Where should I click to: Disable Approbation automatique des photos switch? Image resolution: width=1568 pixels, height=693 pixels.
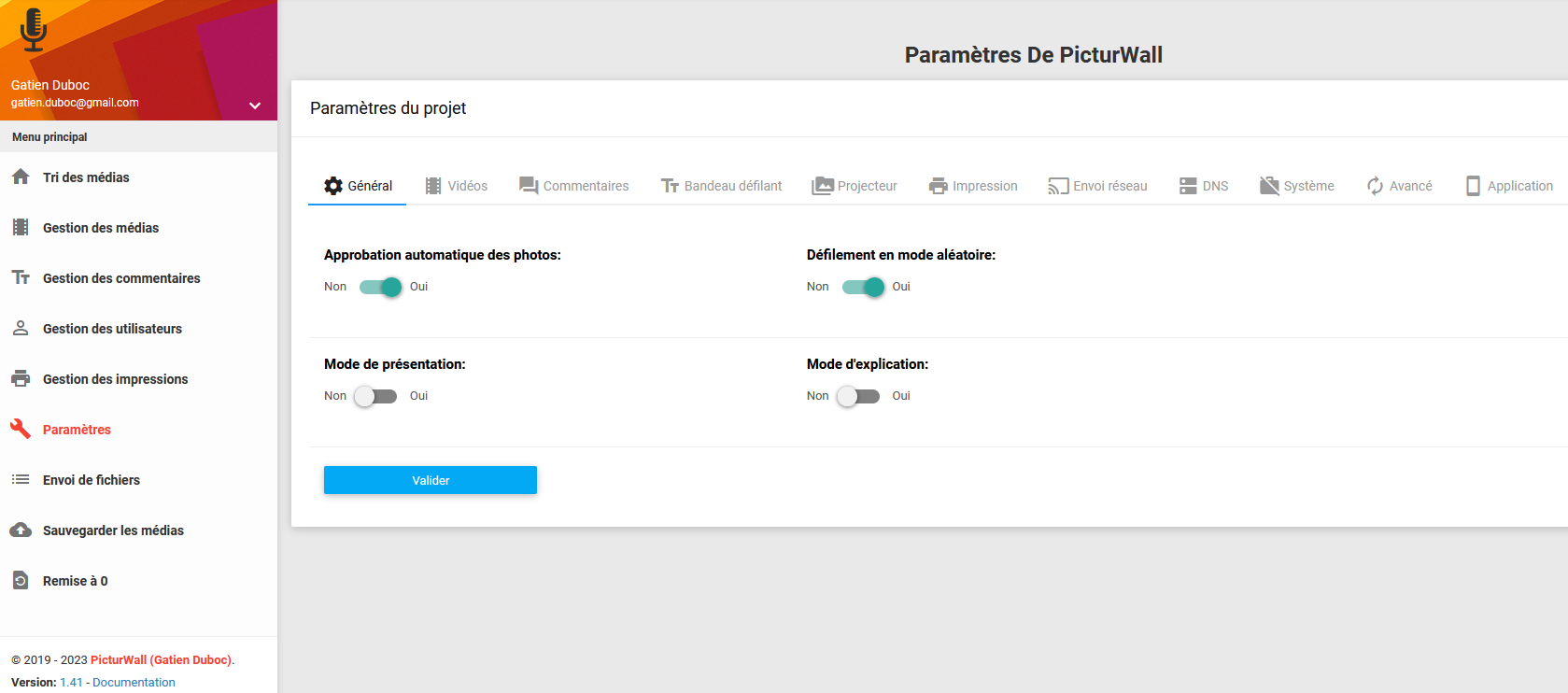tap(380, 287)
